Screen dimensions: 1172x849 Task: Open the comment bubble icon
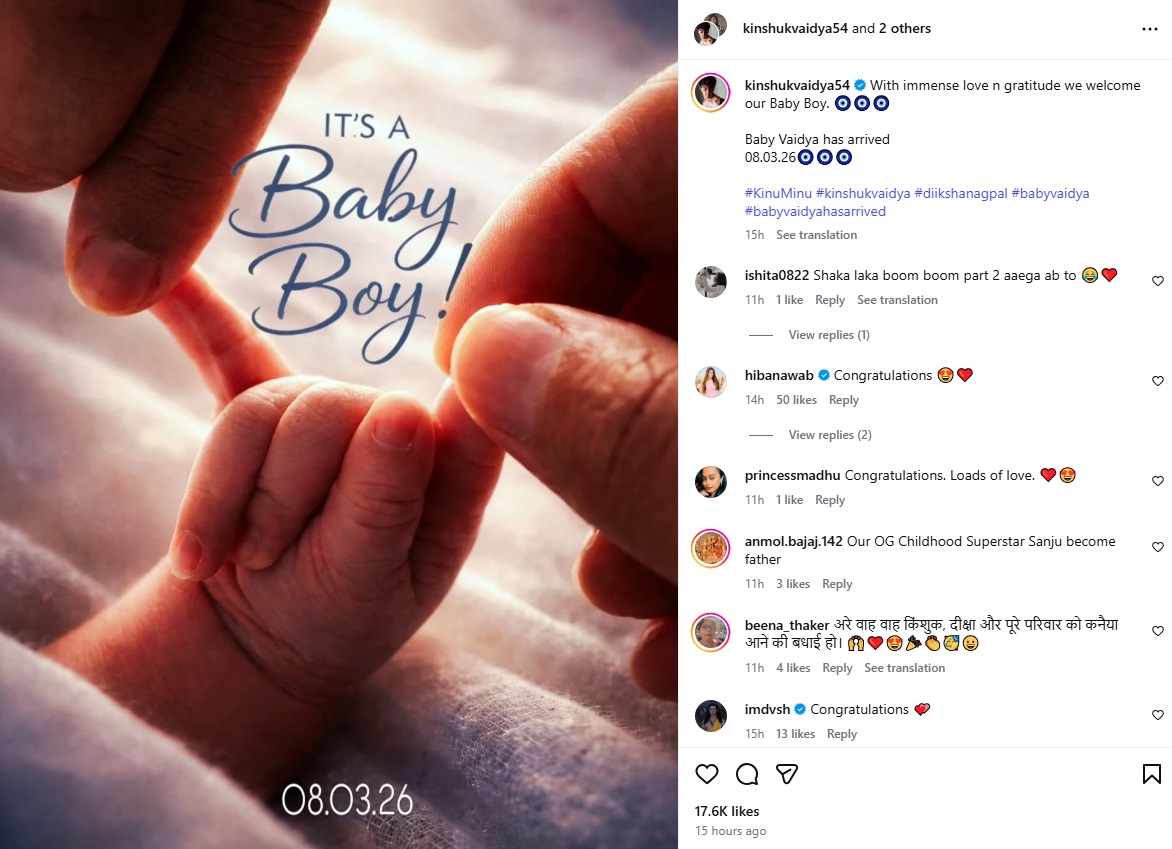pos(747,774)
